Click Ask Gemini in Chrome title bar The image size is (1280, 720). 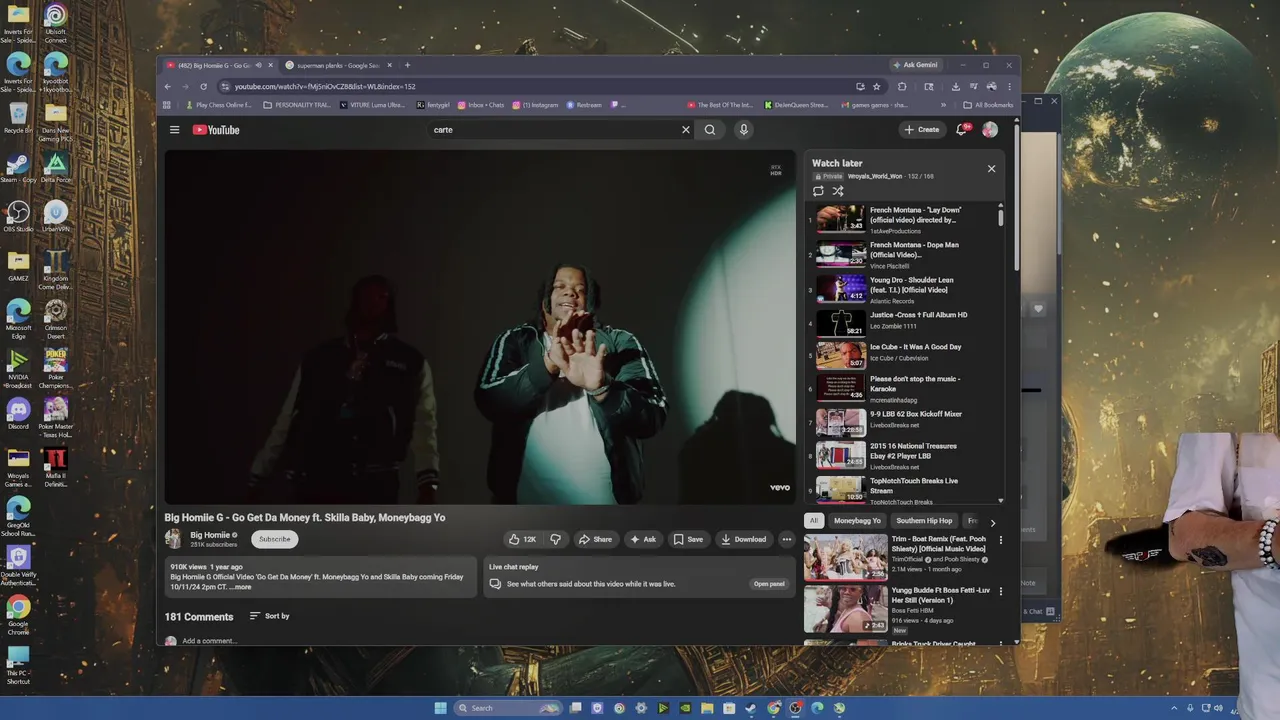pos(915,65)
